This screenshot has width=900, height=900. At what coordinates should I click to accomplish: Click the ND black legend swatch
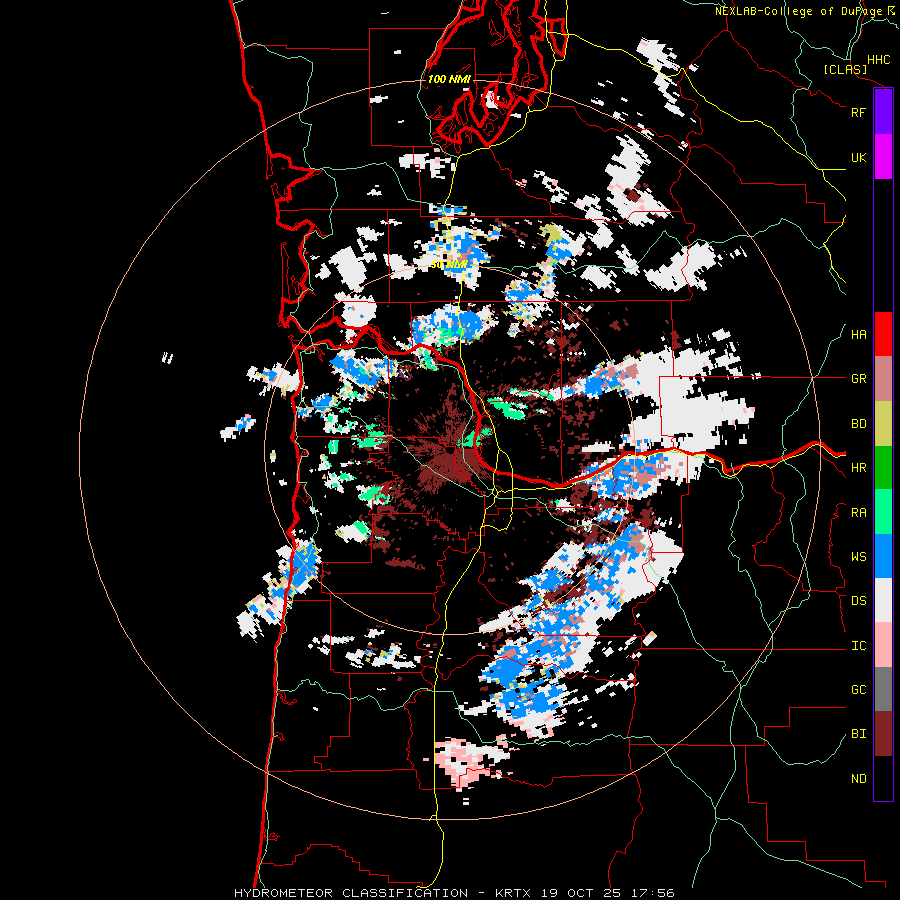click(883, 778)
